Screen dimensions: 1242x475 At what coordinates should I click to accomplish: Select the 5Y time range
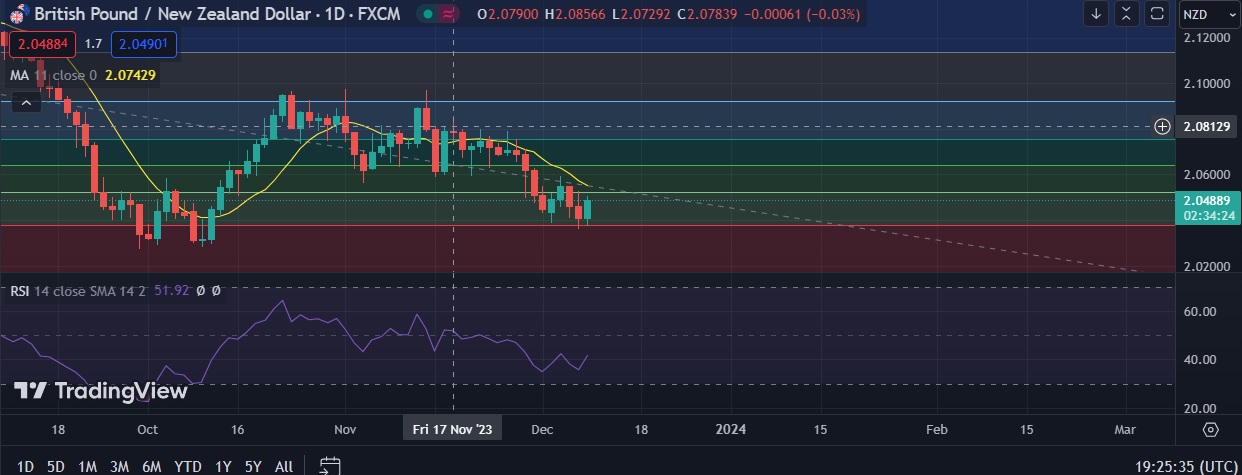[x=254, y=465]
